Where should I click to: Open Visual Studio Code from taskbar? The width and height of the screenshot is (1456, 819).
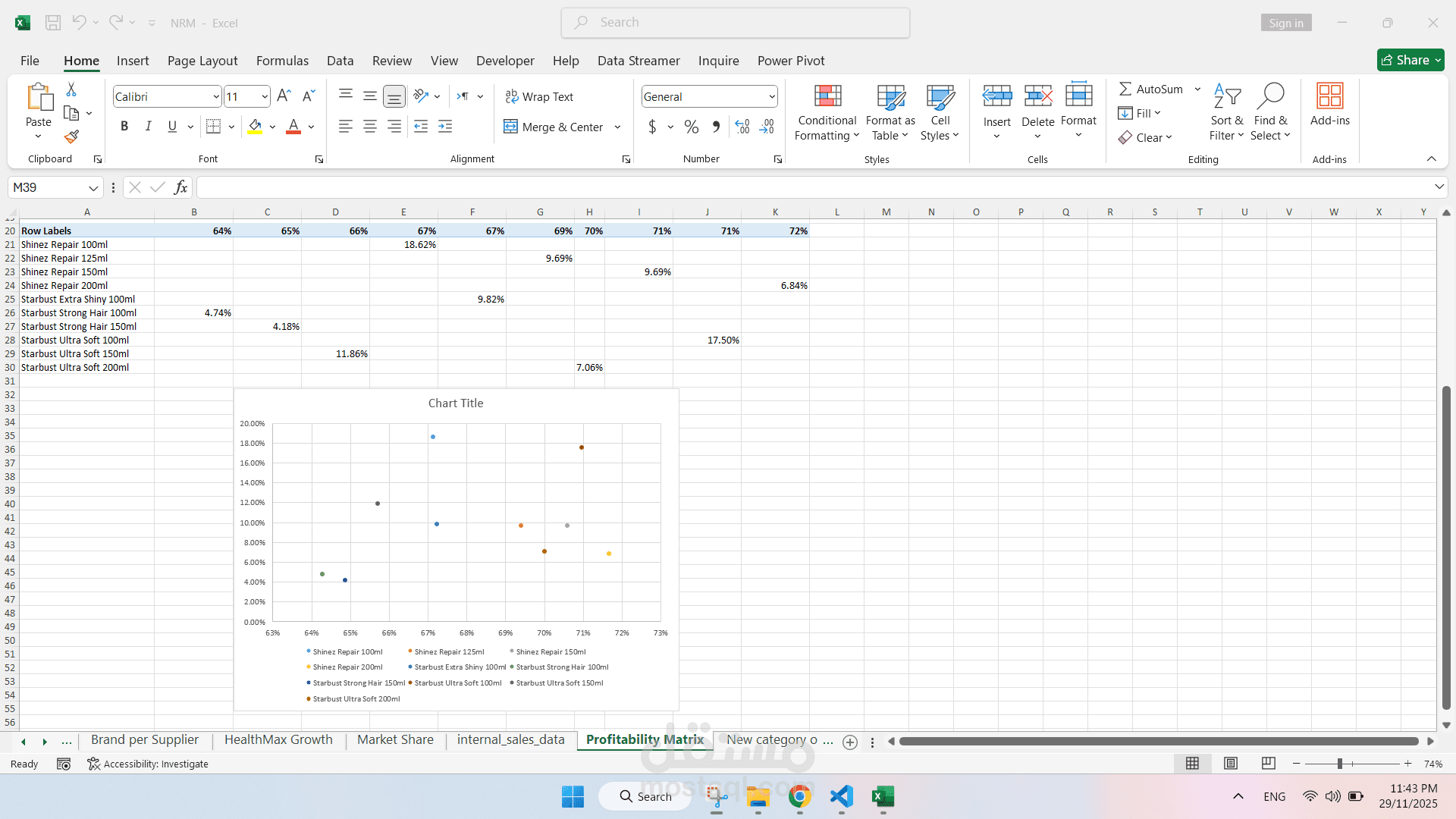tap(841, 796)
